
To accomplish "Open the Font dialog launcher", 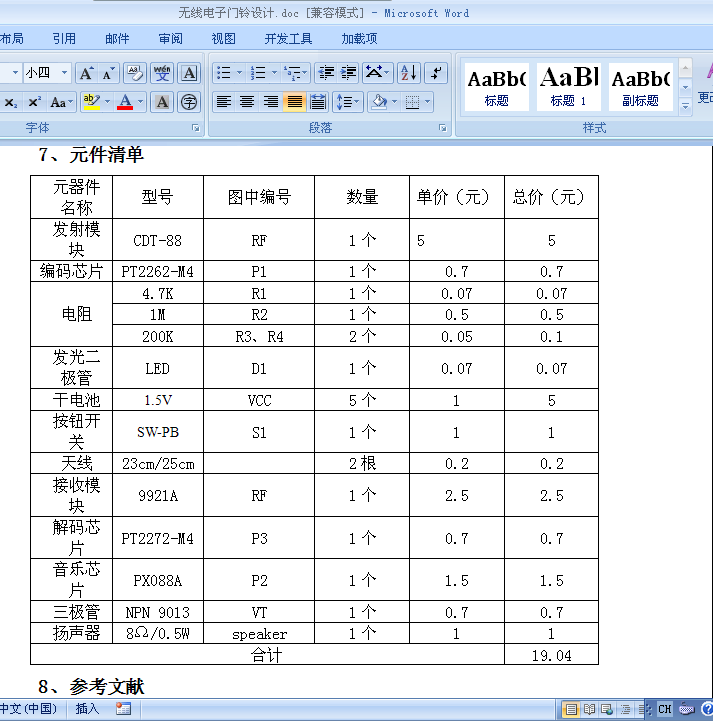I will [196, 128].
